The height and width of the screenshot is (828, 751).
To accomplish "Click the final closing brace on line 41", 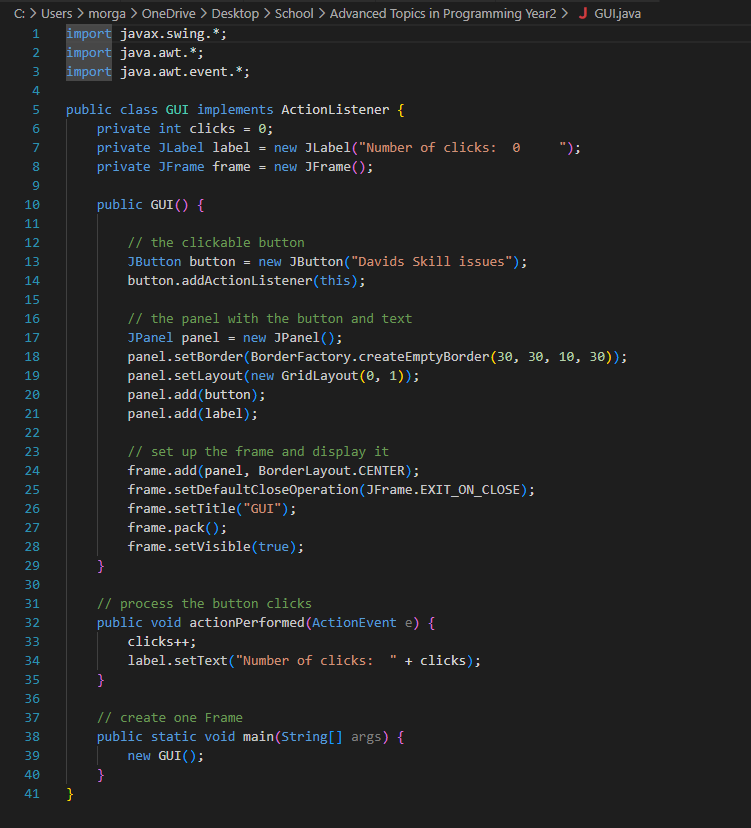I will (70, 794).
